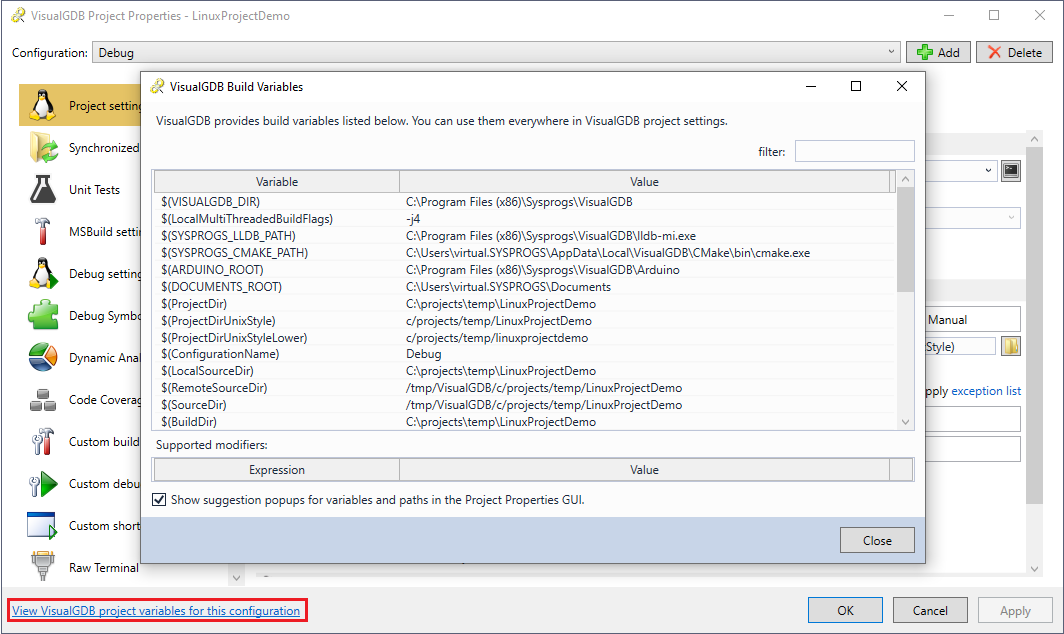
Task: Maximize the VisualGDB Build Variables dialog
Action: (x=856, y=86)
